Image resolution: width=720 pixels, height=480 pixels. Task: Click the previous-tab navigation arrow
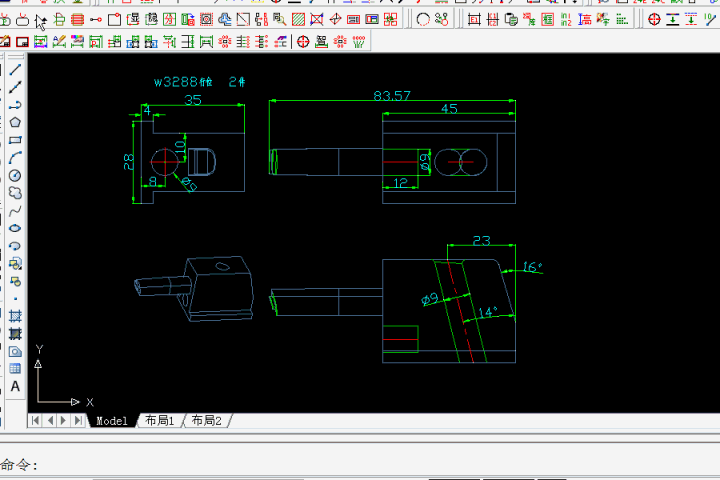click(x=50, y=421)
